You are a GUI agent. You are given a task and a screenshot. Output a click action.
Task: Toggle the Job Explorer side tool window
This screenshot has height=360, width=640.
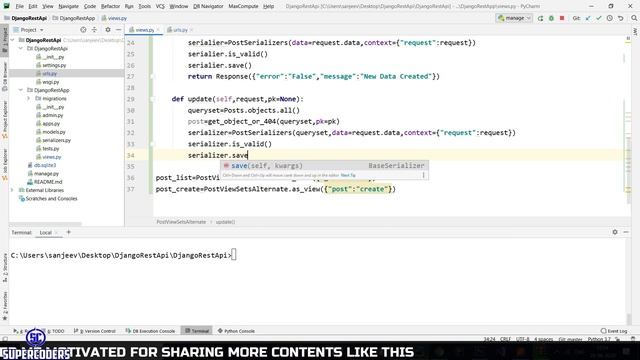(5, 164)
